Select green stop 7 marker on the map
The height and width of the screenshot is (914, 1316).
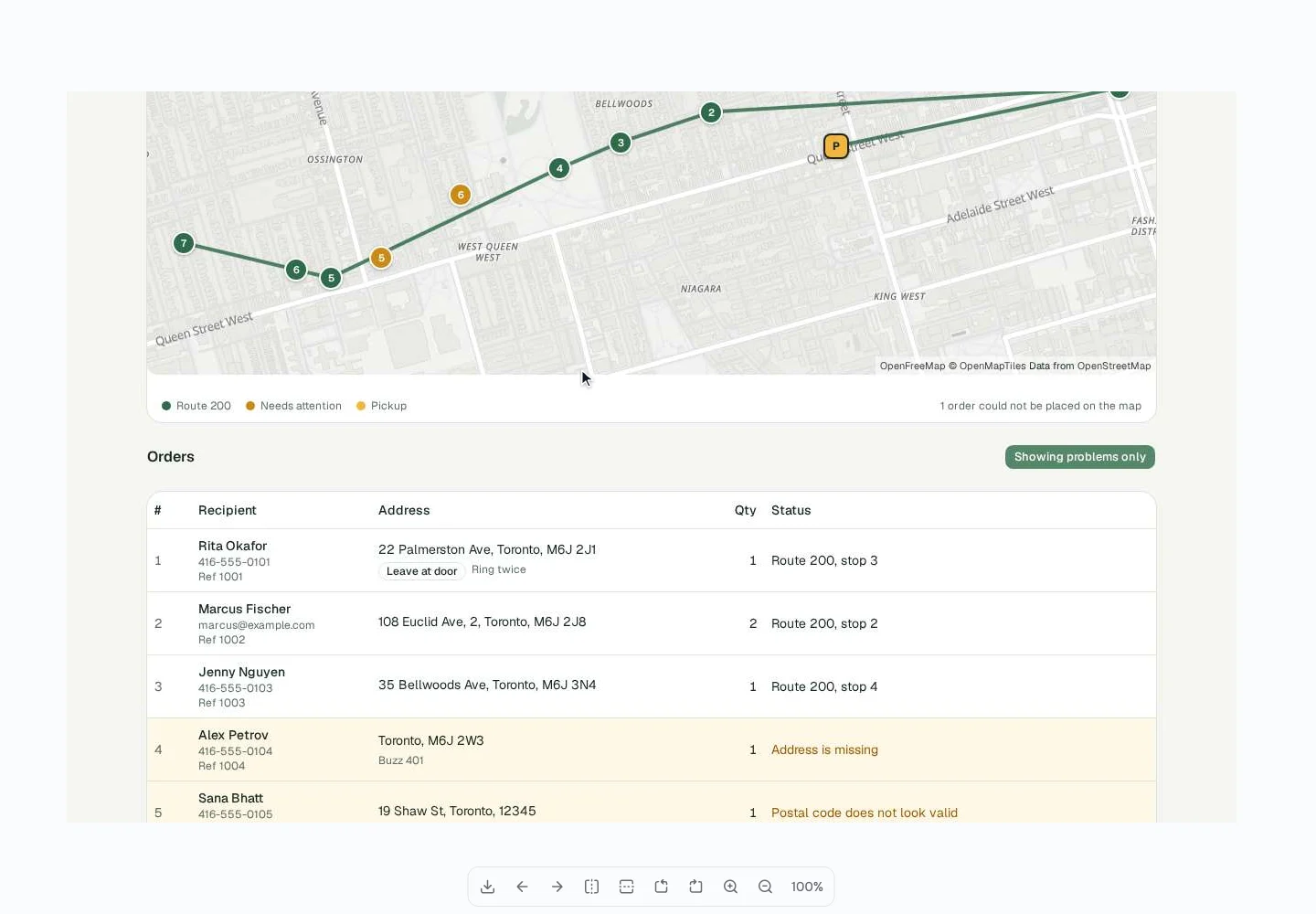[184, 243]
